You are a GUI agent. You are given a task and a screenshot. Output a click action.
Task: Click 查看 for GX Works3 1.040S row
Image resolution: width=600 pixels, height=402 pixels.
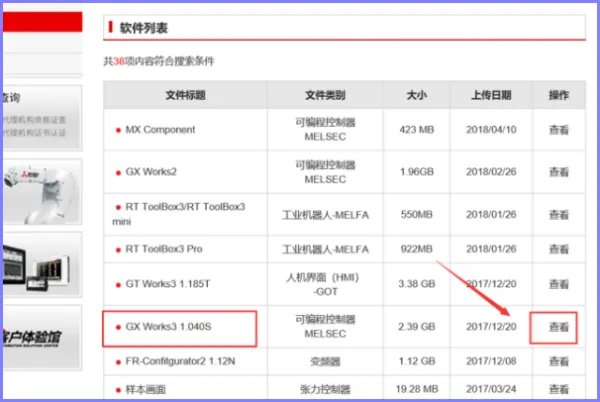559,327
